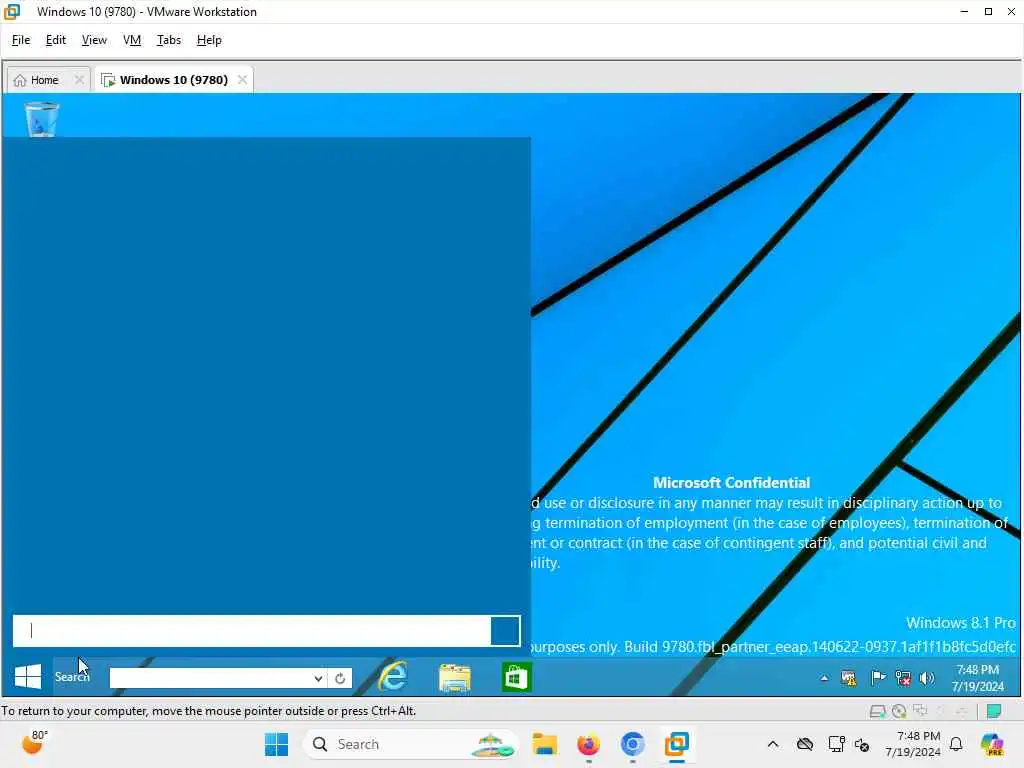Launch Copilot preview from host taskbar
The height and width of the screenshot is (768, 1024).
tap(992, 744)
